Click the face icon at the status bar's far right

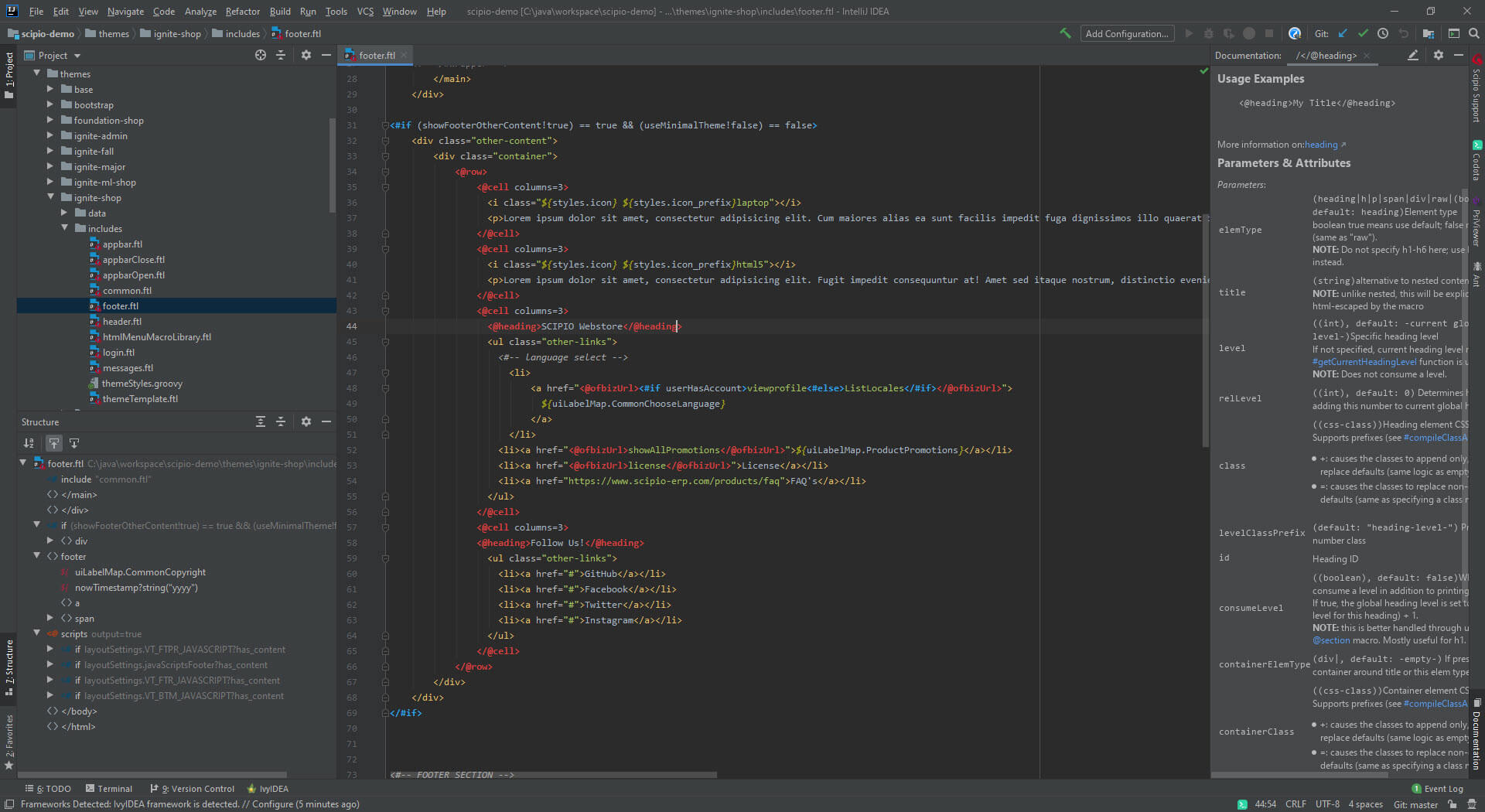point(1473,804)
